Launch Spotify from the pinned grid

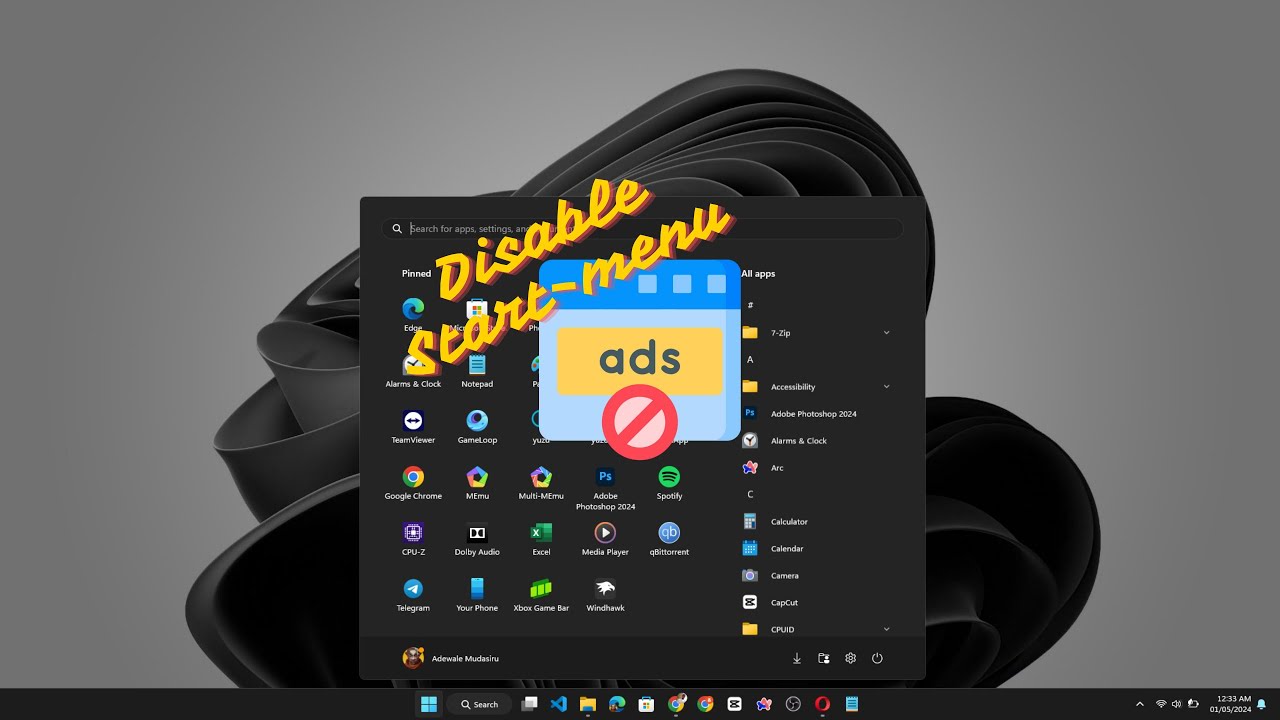point(669,482)
